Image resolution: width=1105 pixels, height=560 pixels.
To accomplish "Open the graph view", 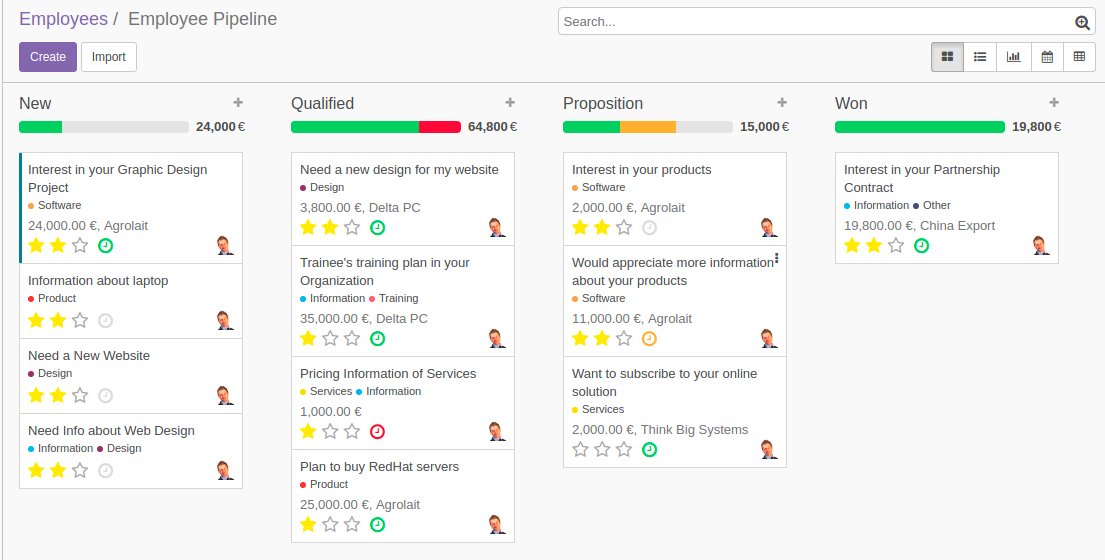I will pyautogui.click(x=1013, y=57).
